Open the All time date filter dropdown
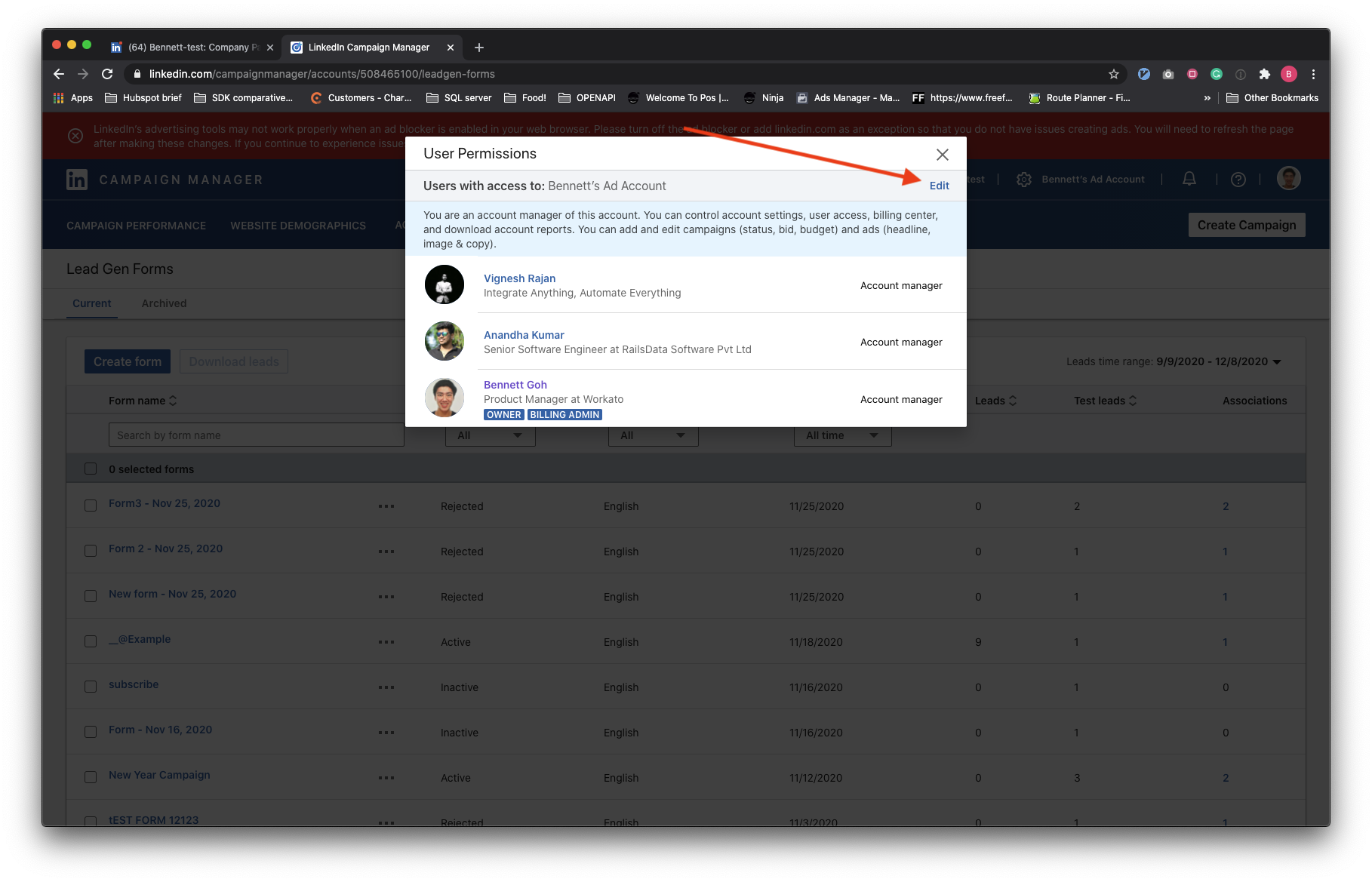 [x=842, y=435]
